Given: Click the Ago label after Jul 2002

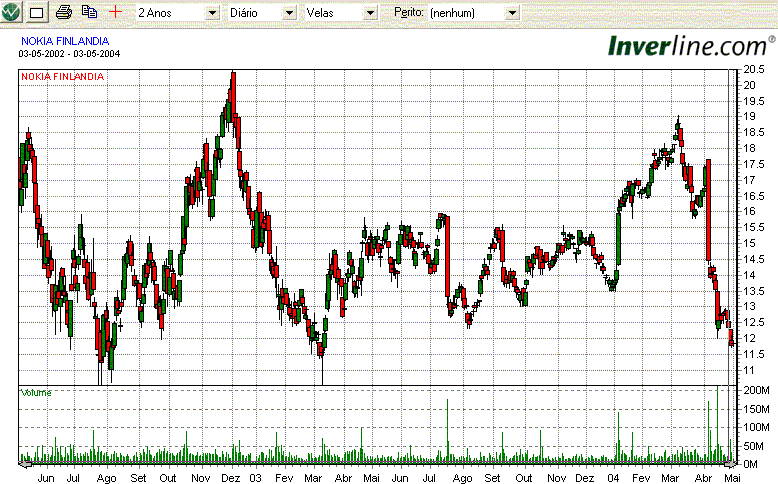Looking at the screenshot, I should (x=106, y=478).
